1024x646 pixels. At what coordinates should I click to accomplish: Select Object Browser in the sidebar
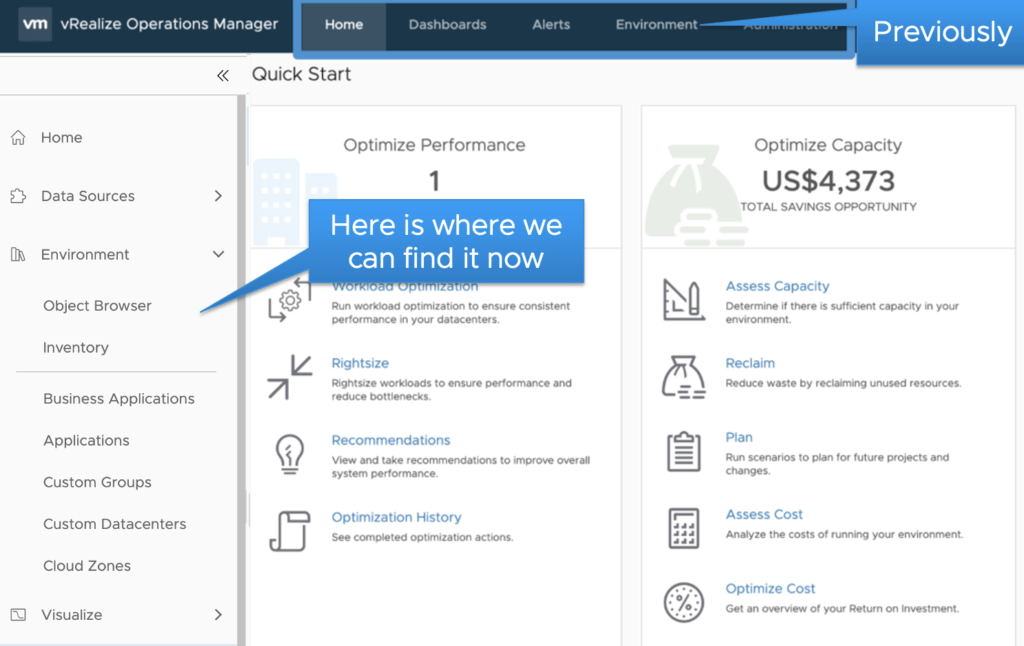[x=97, y=306]
